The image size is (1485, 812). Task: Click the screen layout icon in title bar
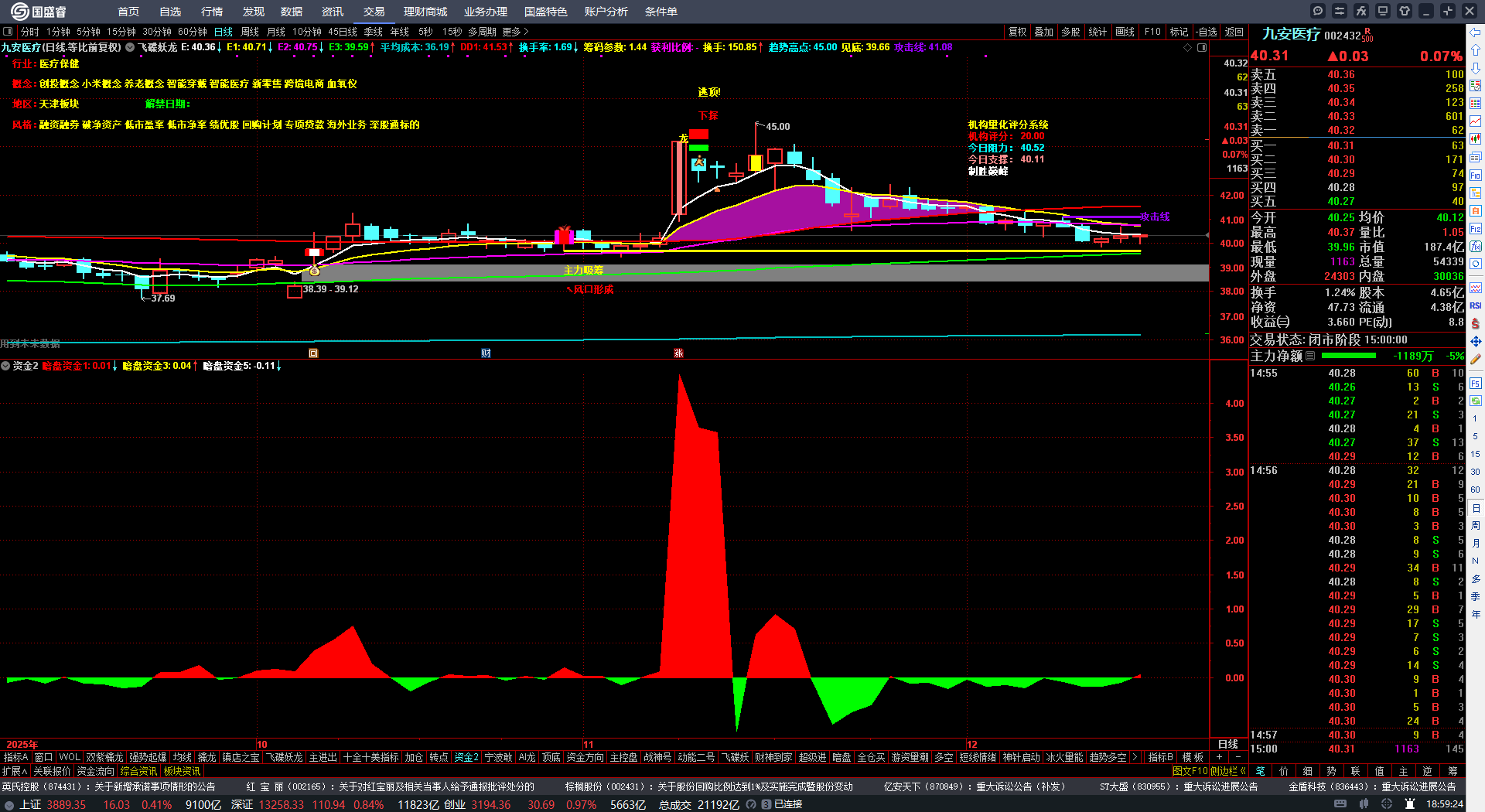(x=1383, y=11)
